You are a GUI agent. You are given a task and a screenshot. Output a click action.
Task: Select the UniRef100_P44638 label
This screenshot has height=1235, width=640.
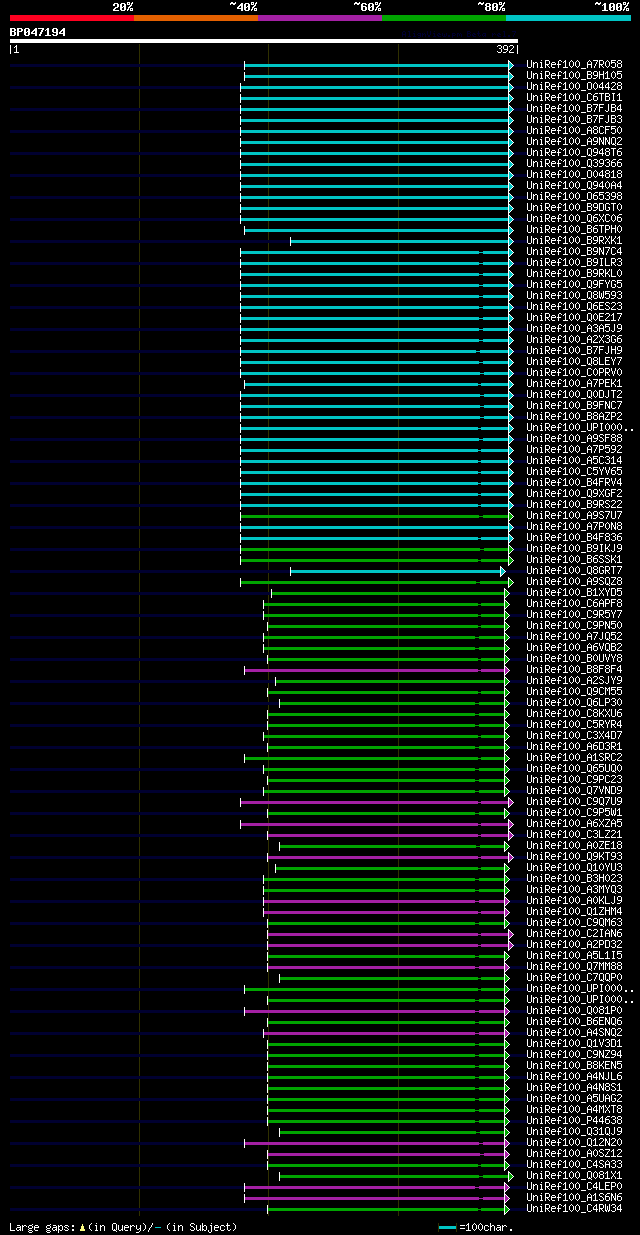pyautogui.click(x=574, y=1120)
